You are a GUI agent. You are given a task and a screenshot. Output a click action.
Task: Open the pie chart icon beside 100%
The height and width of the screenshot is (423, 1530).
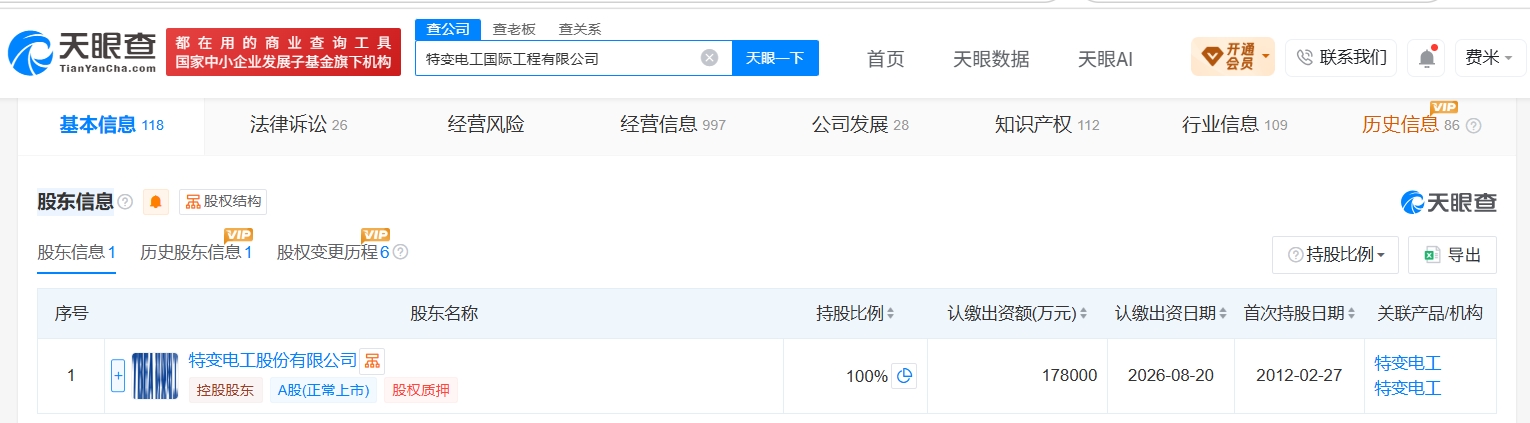[x=904, y=376]
